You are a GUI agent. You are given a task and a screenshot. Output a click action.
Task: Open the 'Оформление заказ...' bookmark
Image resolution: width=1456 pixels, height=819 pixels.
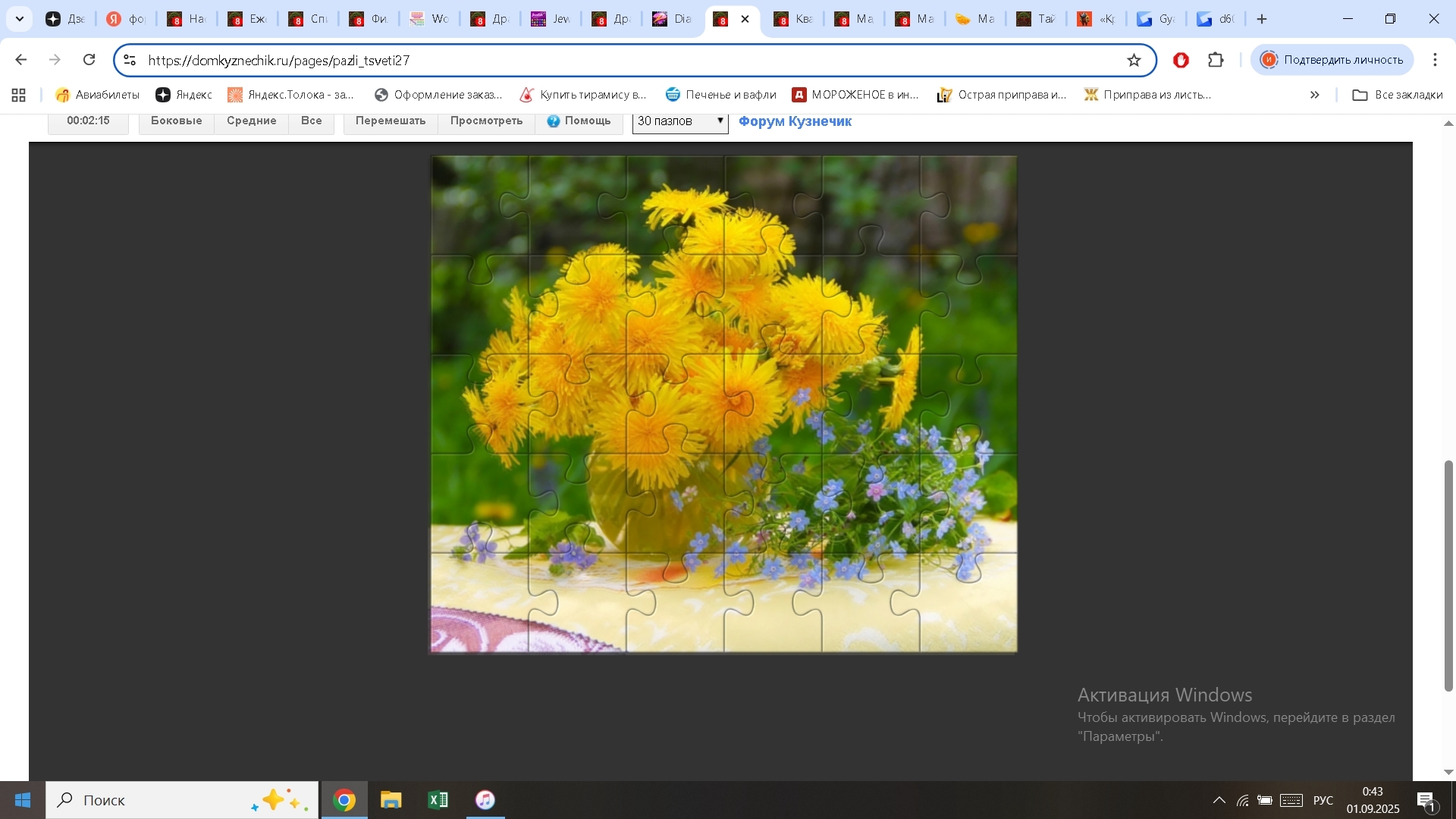[438, 95]
